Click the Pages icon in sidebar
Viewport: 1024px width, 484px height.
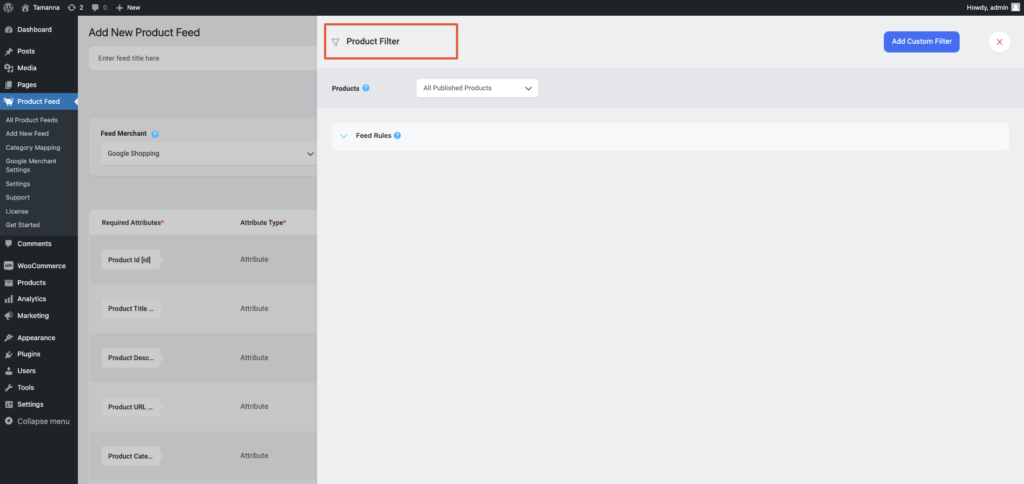tap(8, 85)
